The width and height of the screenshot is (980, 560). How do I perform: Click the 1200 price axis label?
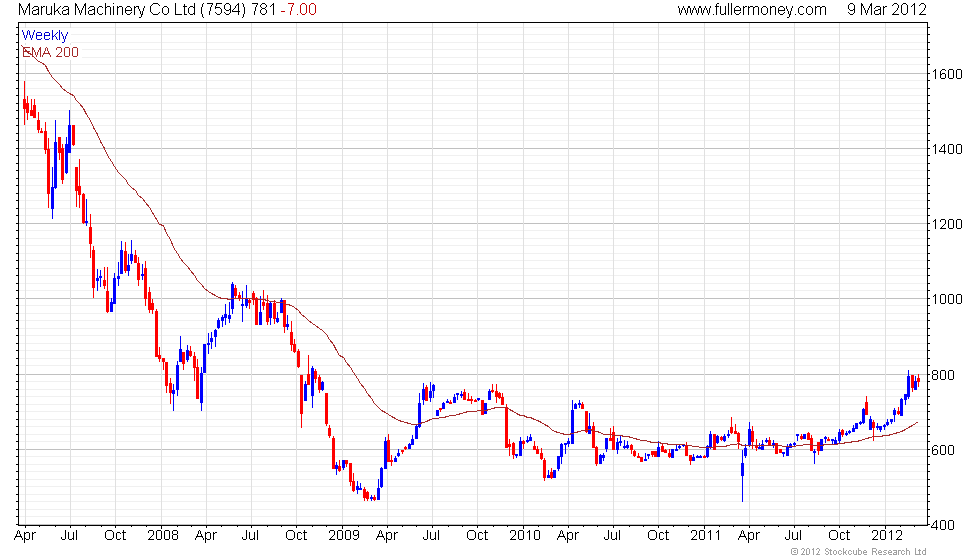pyautogui.click(x=947, y=224)
